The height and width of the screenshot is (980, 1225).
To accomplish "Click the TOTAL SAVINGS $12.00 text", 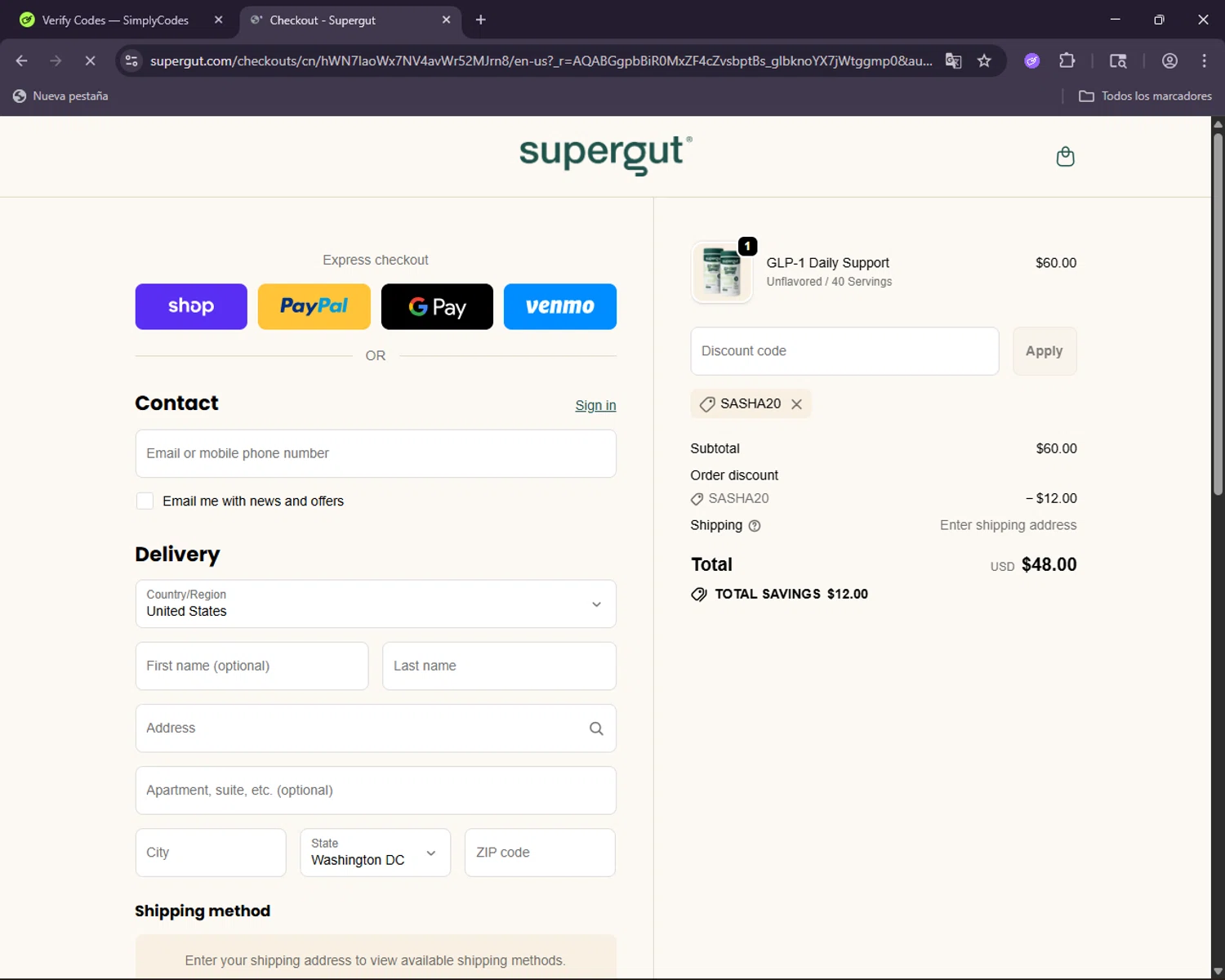I will (x=791, y=595).
